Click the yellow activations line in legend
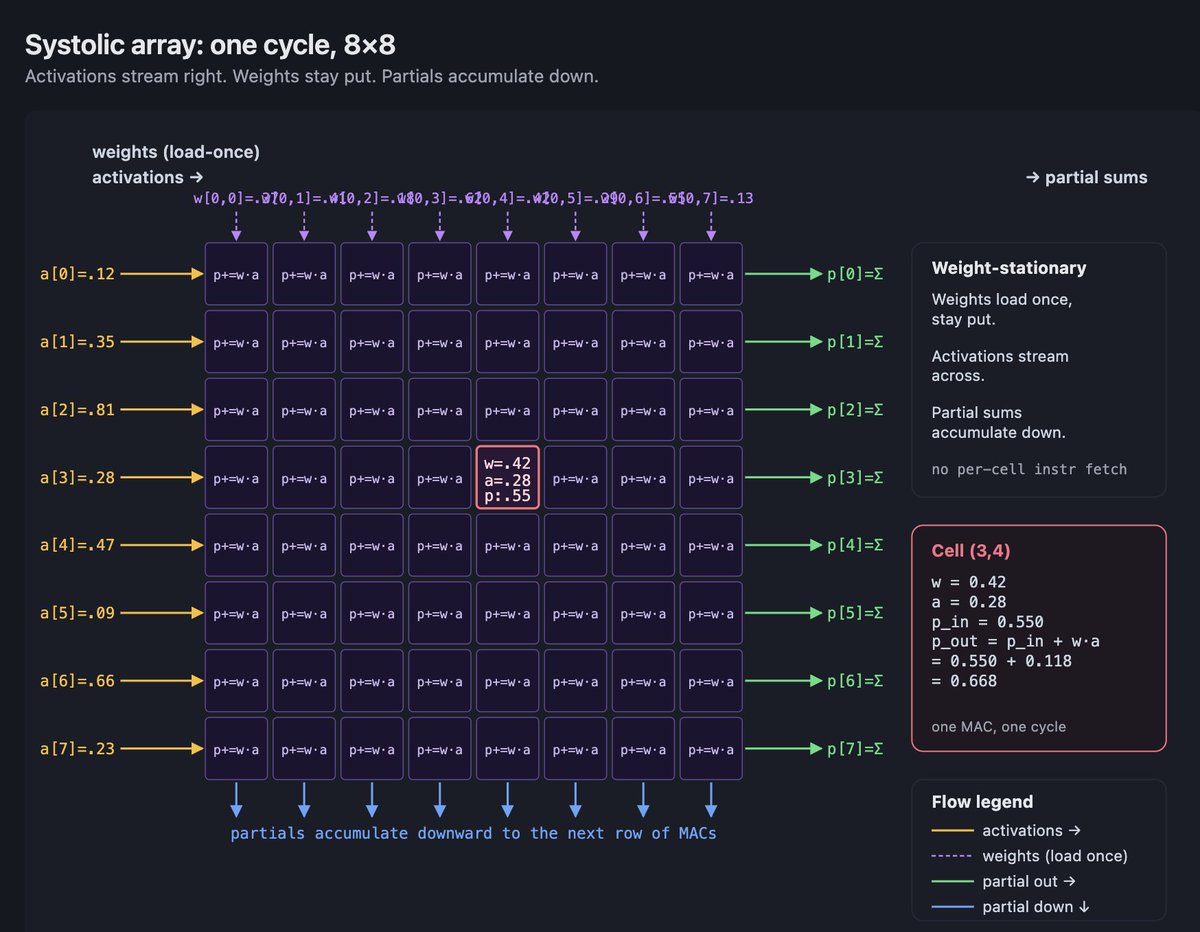The width and height of the screenshot is (1200, 932). pyautogui.click(x=951, y=831)
